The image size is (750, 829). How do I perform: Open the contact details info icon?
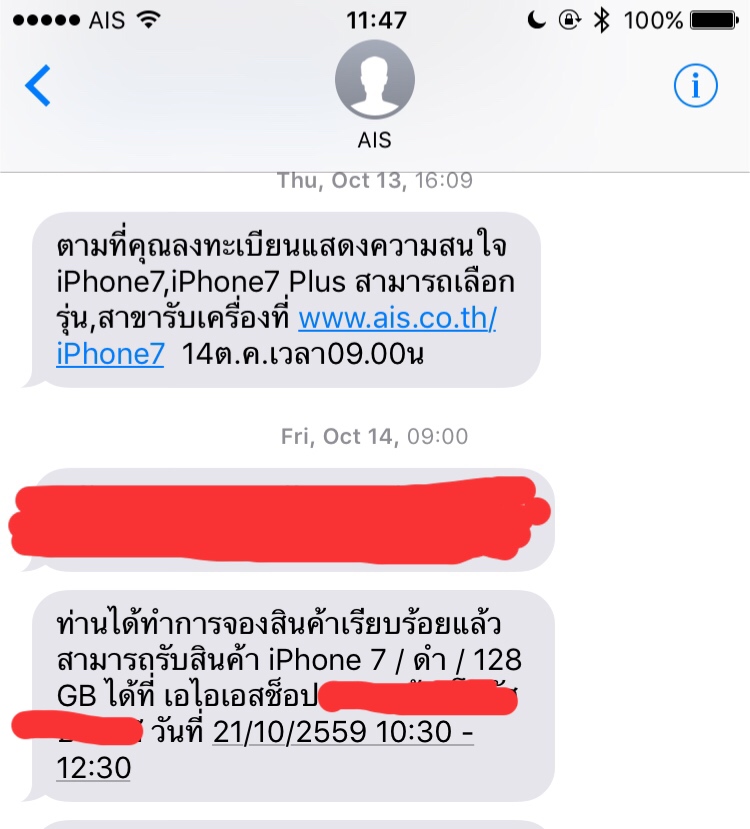(696, 86)
